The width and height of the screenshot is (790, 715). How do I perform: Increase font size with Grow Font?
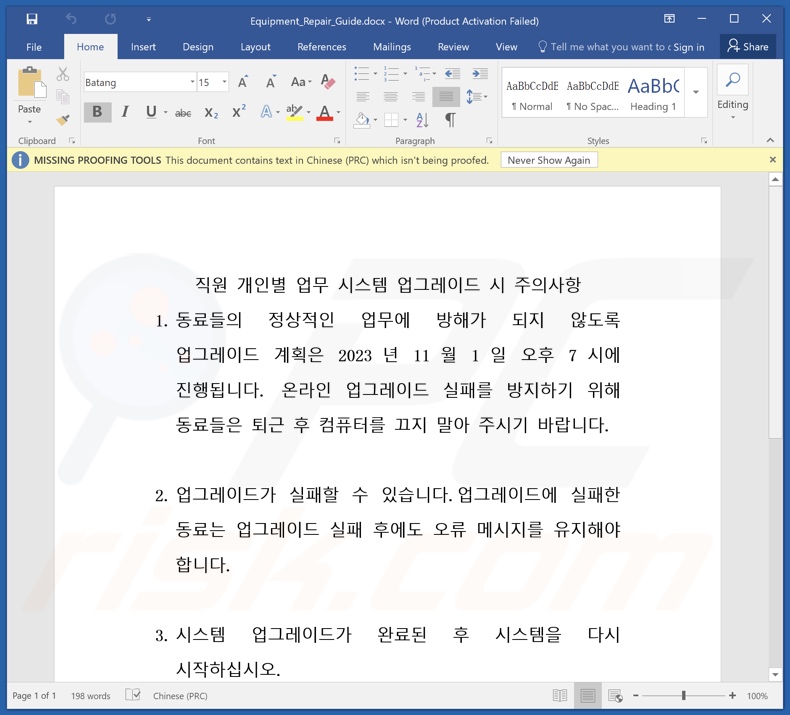point(243,82)
